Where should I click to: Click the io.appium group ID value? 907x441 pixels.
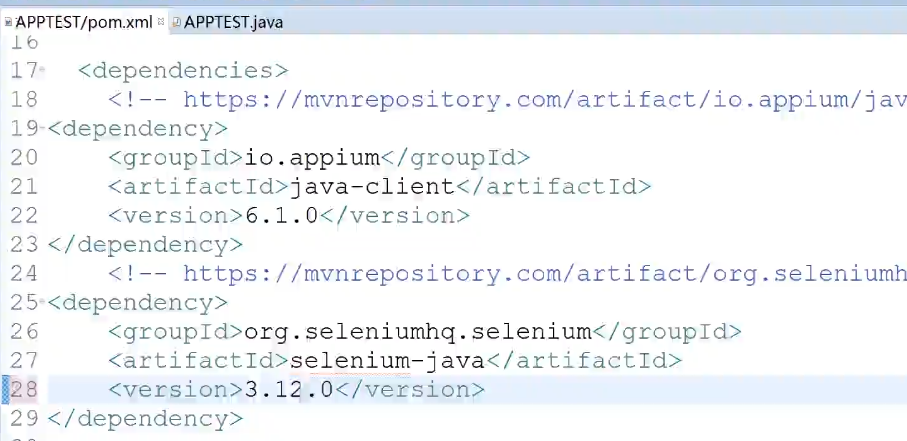point(312,157)
